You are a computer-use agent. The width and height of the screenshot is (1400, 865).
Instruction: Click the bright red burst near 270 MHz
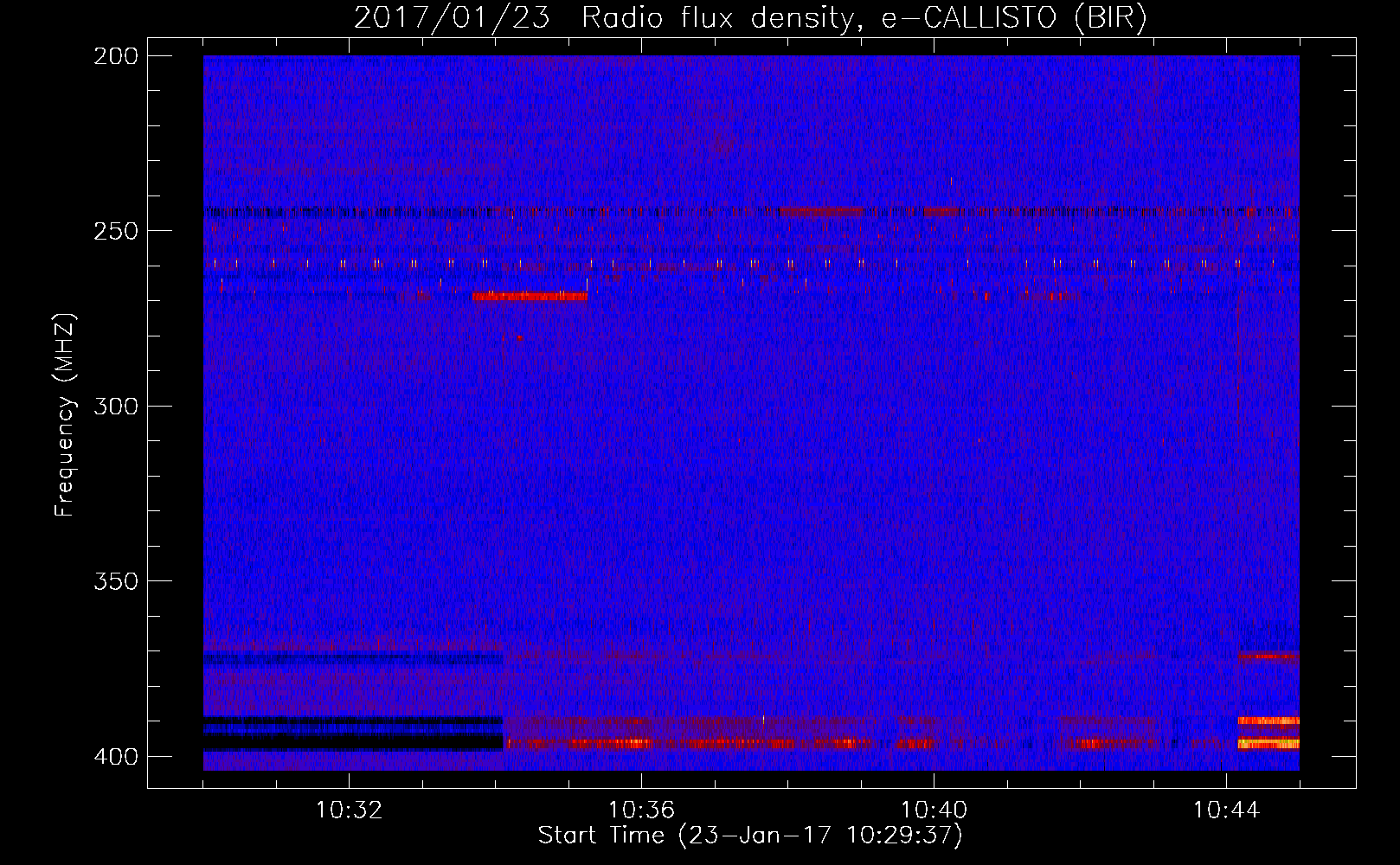pyautogui.click(x=530, y=297)
